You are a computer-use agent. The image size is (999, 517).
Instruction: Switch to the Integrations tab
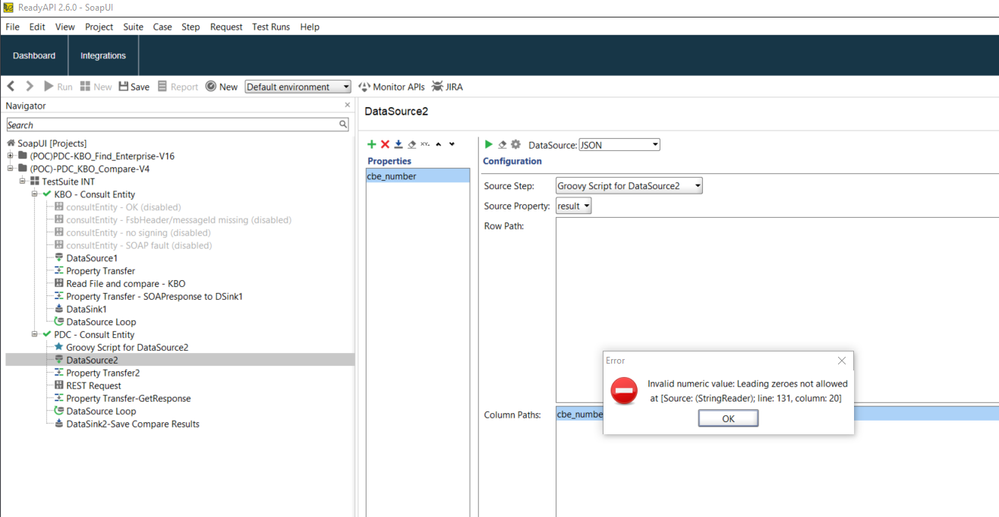(x=103, y=56)
